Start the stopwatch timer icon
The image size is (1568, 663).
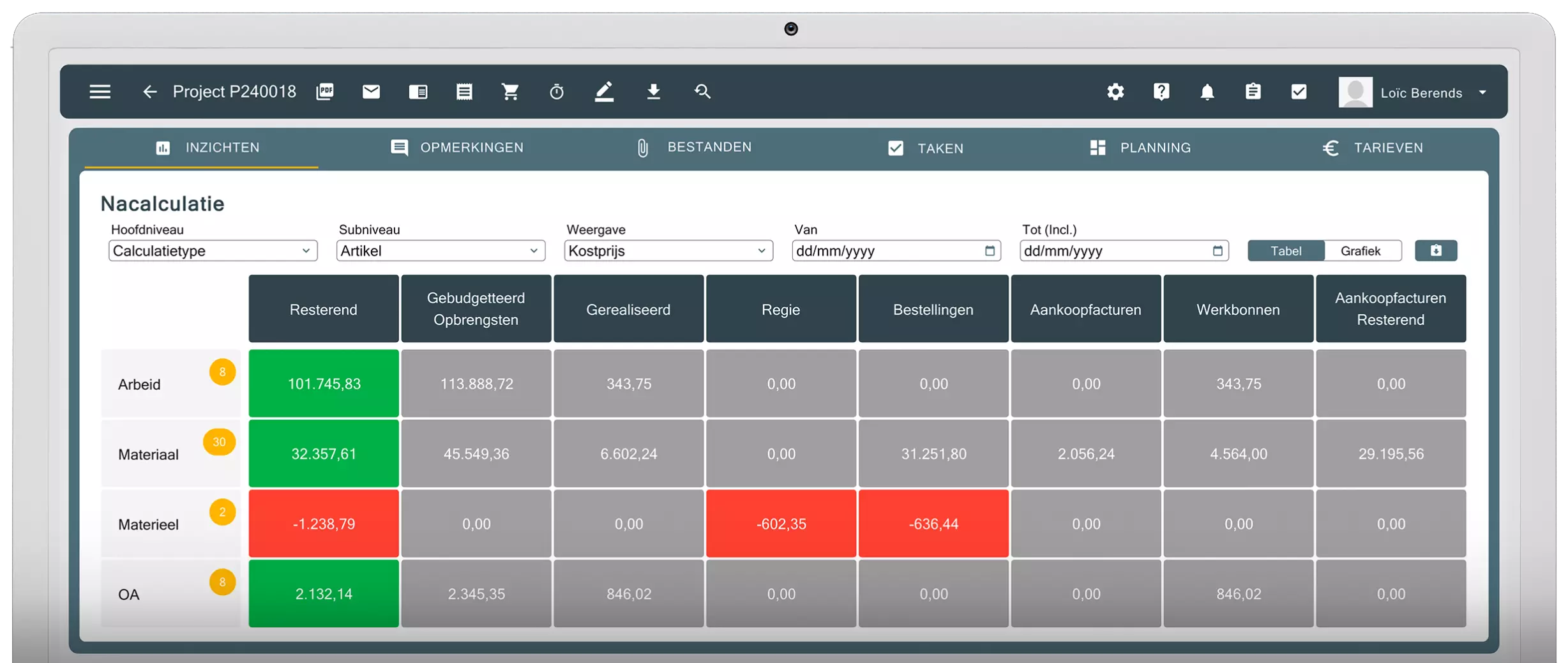[x=556, y=92]
